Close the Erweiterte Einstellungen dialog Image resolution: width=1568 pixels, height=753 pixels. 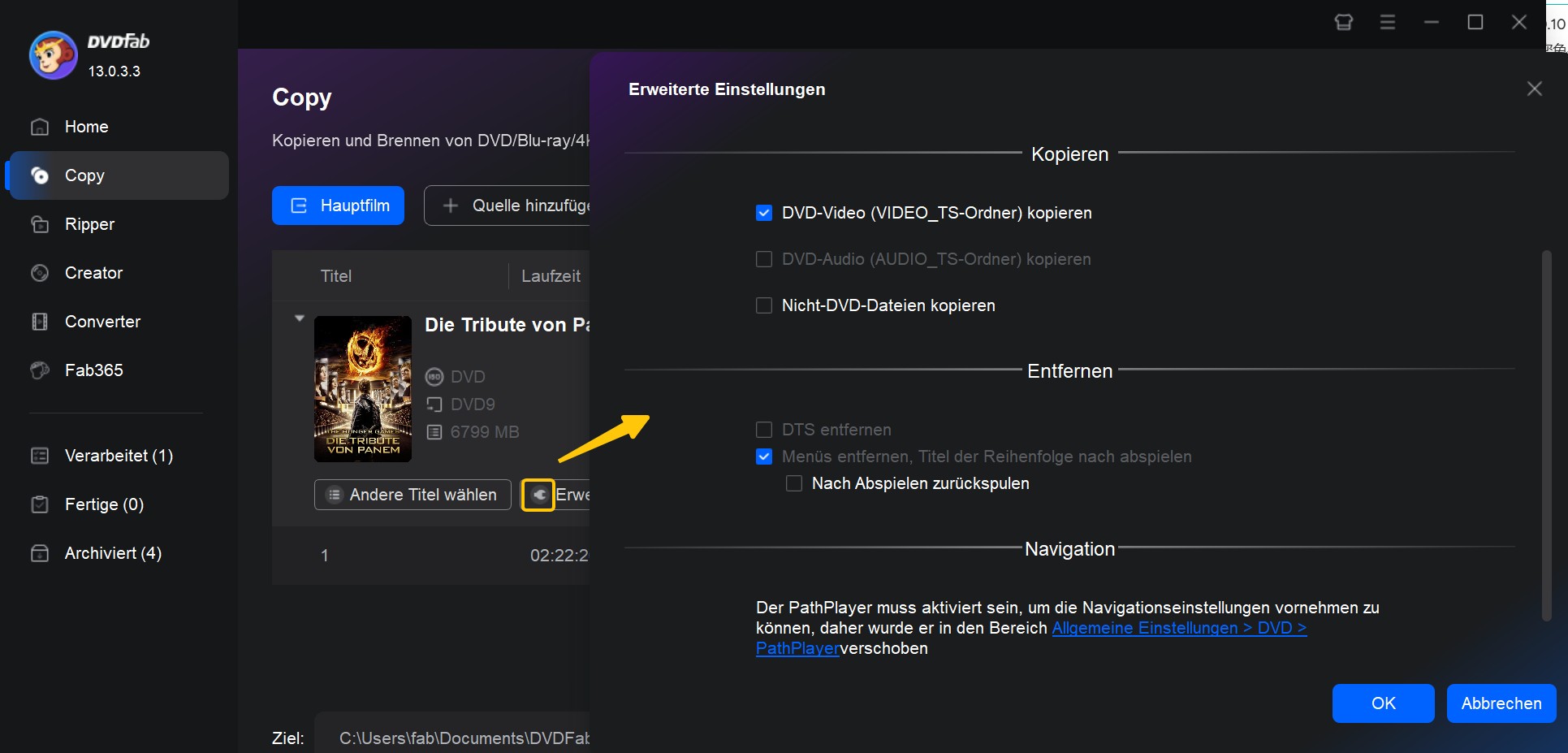(1534, 89)
